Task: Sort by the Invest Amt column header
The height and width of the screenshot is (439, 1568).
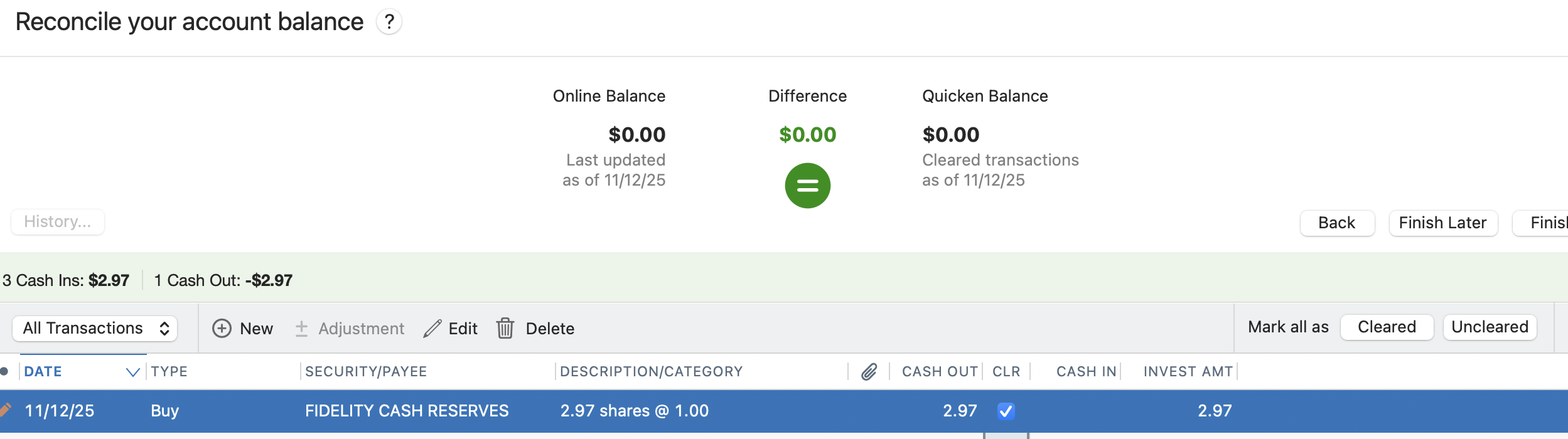Action: pos(1188,372)
